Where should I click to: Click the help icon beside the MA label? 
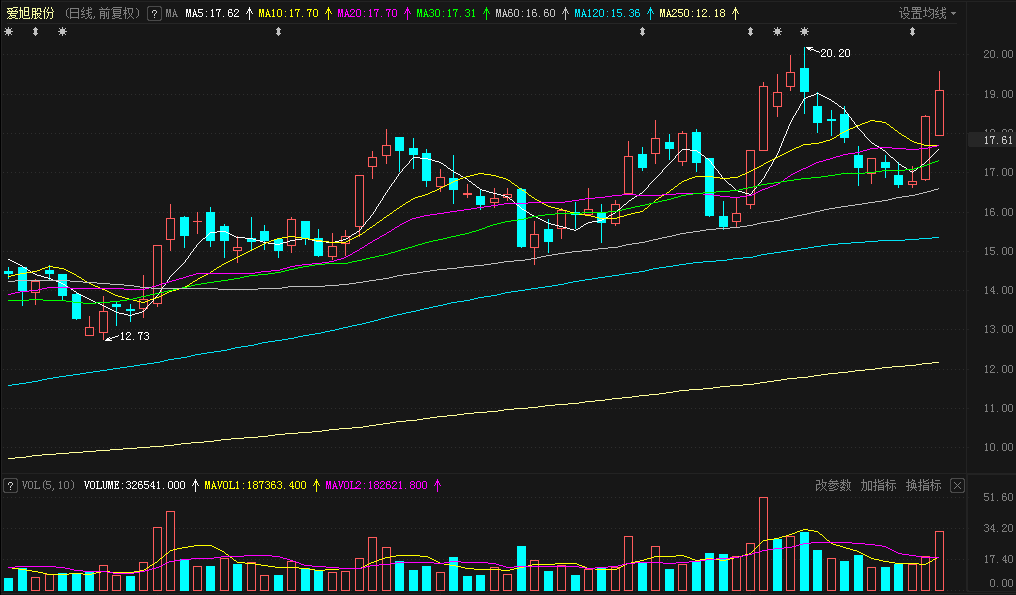(x=153, y=14)
